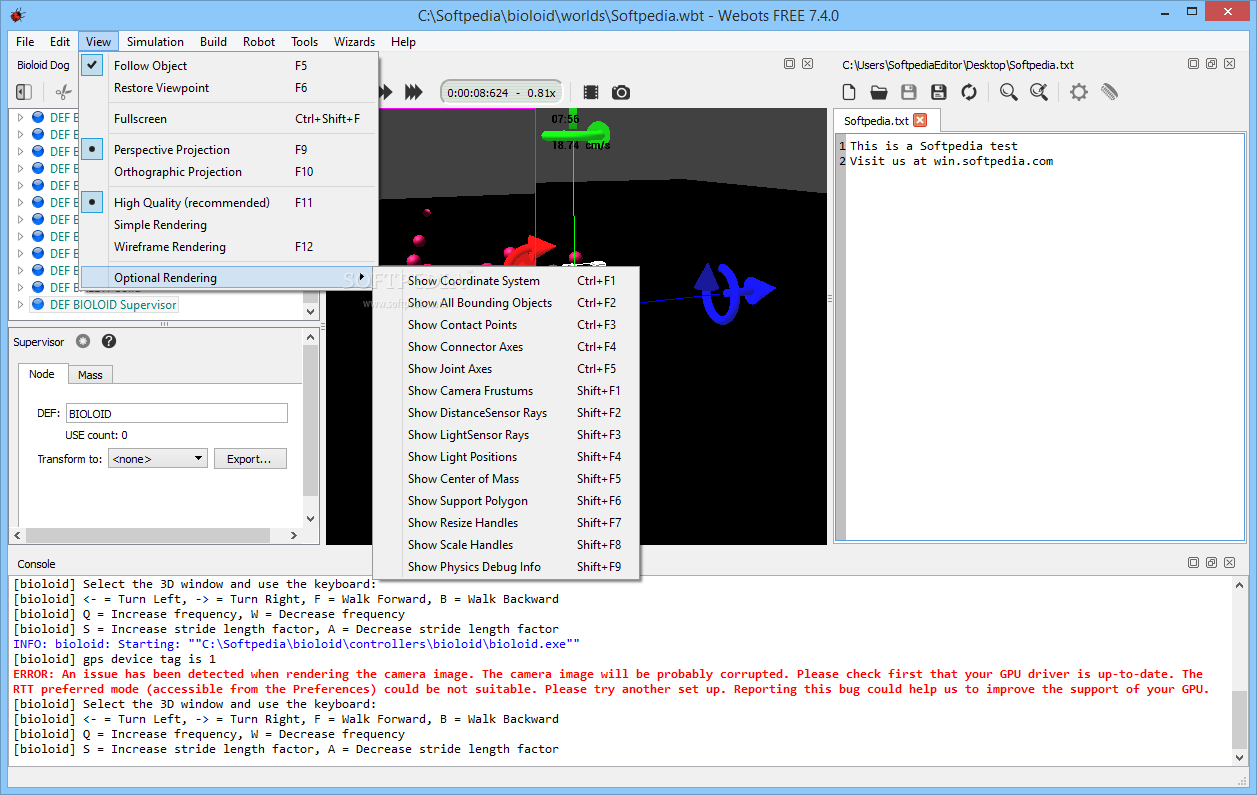Viewport: 1257px width, 795px height.
Task: Click the Find magnifier icon in editor toolbar
Action: pos(1008,92)
